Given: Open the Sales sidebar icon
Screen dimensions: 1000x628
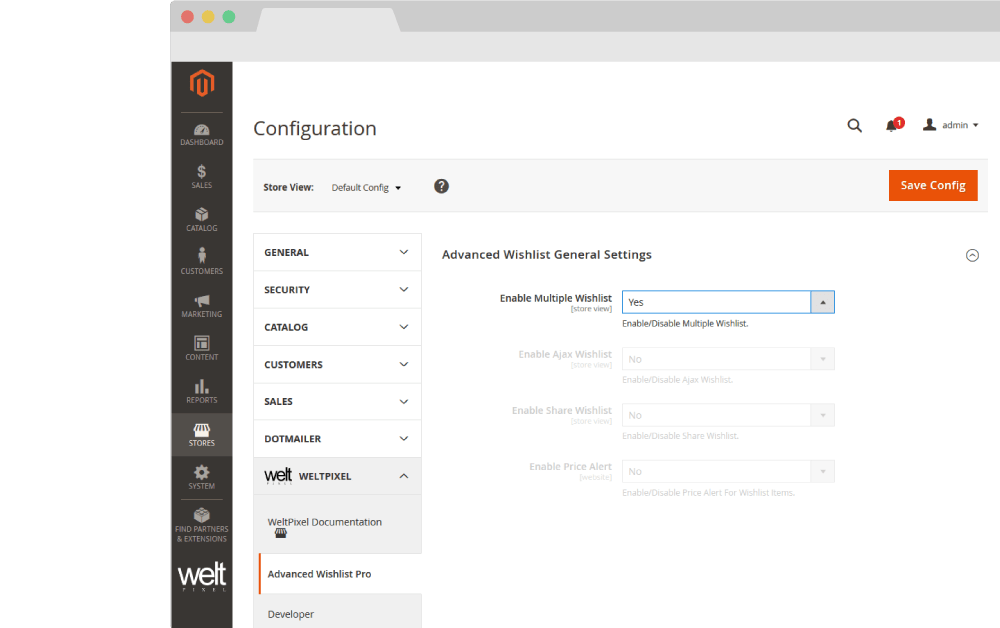Looking at the screenshot, I should click(x=202, y=177).
